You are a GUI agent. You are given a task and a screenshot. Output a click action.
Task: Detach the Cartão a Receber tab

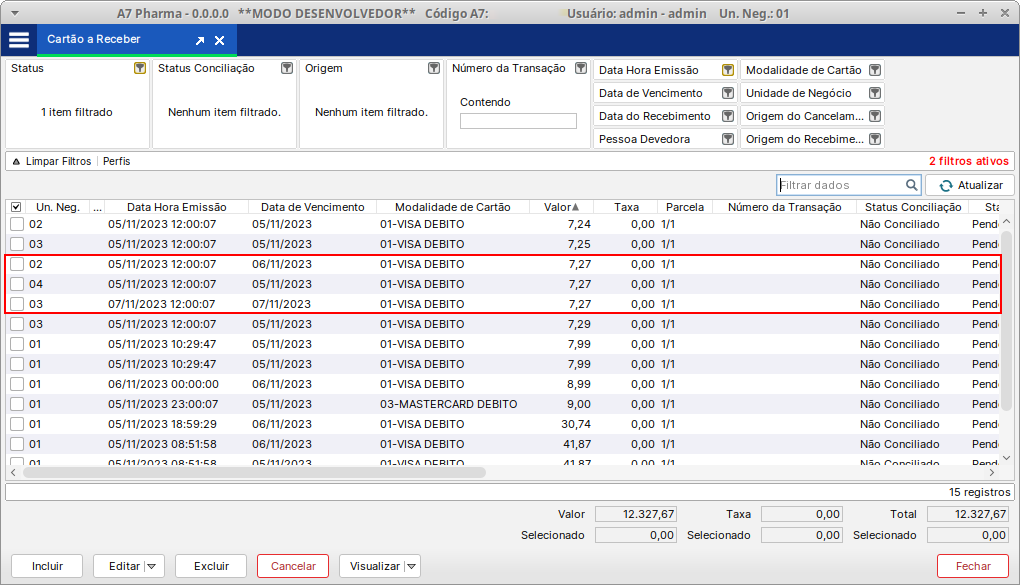click(200, 41)
